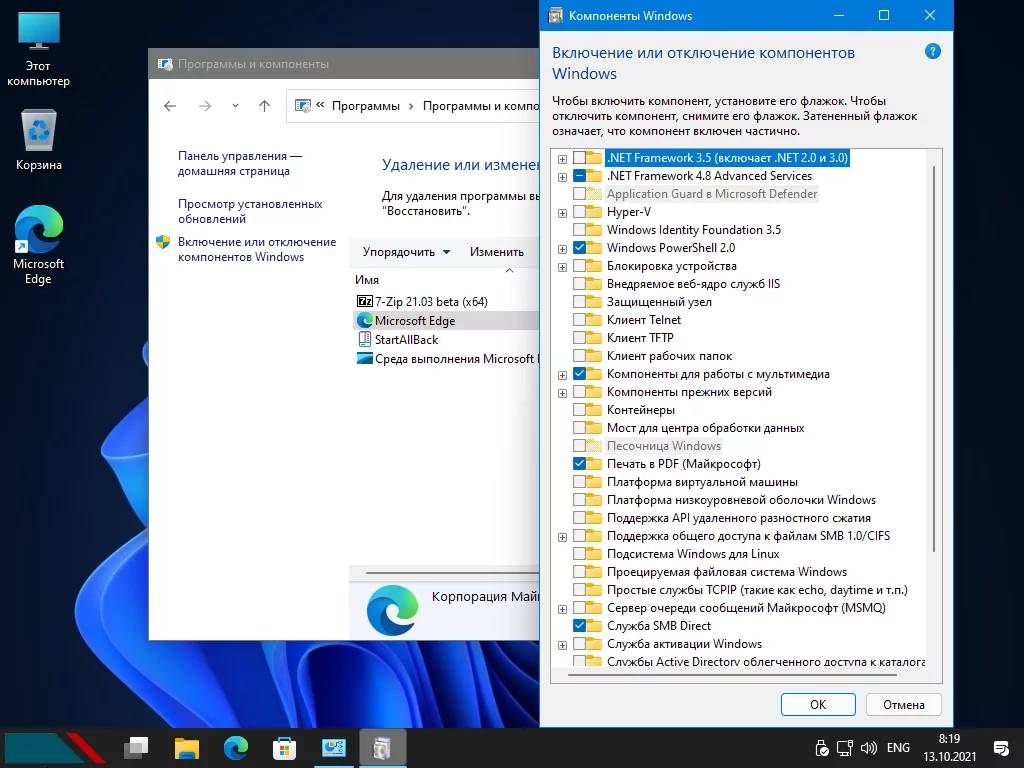Click the help question mark icon

(933, 51)
